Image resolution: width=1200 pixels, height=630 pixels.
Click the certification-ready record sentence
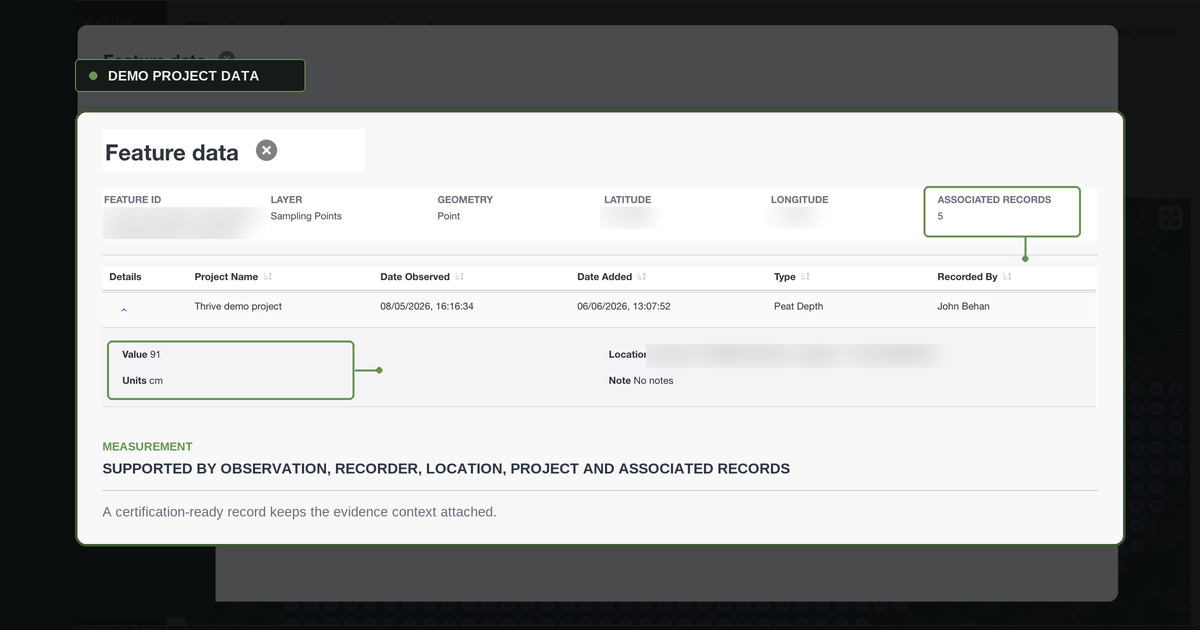pos(300,512)
